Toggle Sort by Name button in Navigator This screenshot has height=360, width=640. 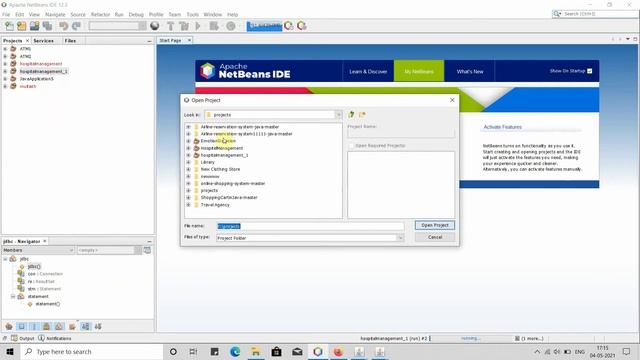click(85, 327)
